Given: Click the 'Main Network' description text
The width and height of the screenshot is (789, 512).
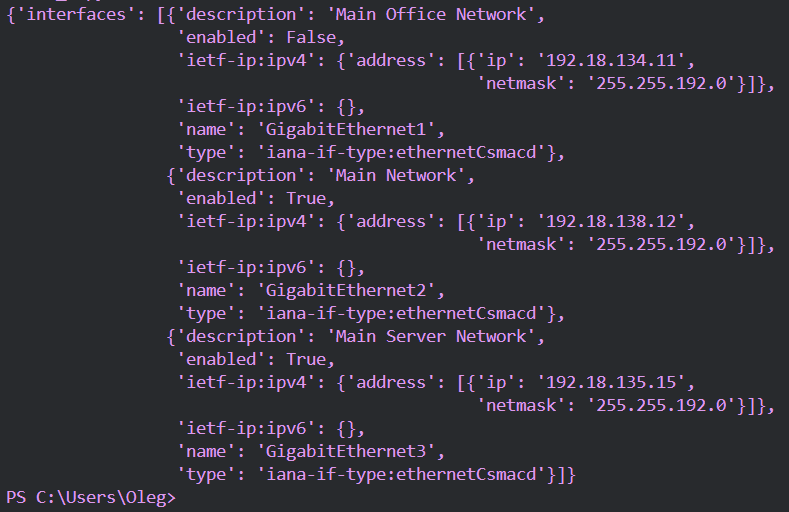Looking at the screenshot, I should 396,176.
